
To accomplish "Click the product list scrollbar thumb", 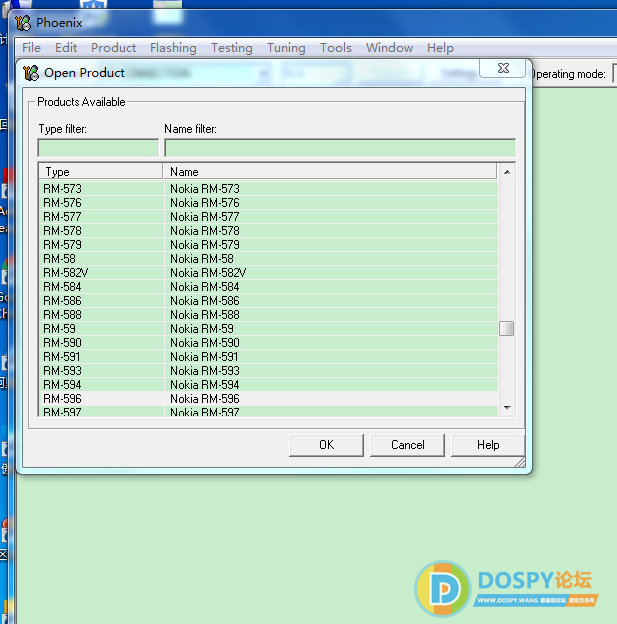I will tap(507, 329).
